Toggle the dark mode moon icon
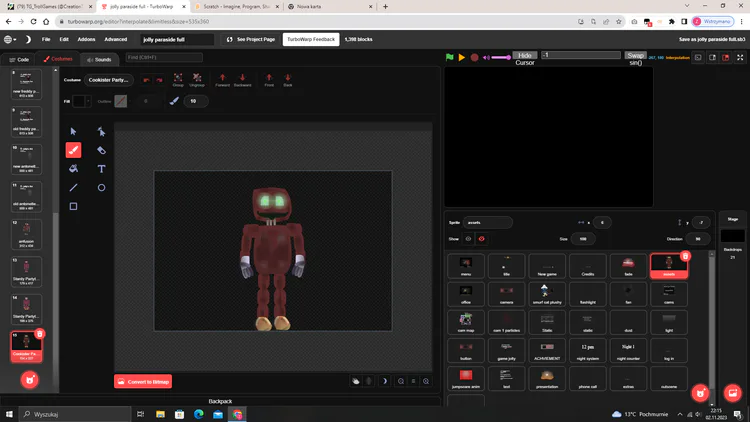 tap(28, 39)
